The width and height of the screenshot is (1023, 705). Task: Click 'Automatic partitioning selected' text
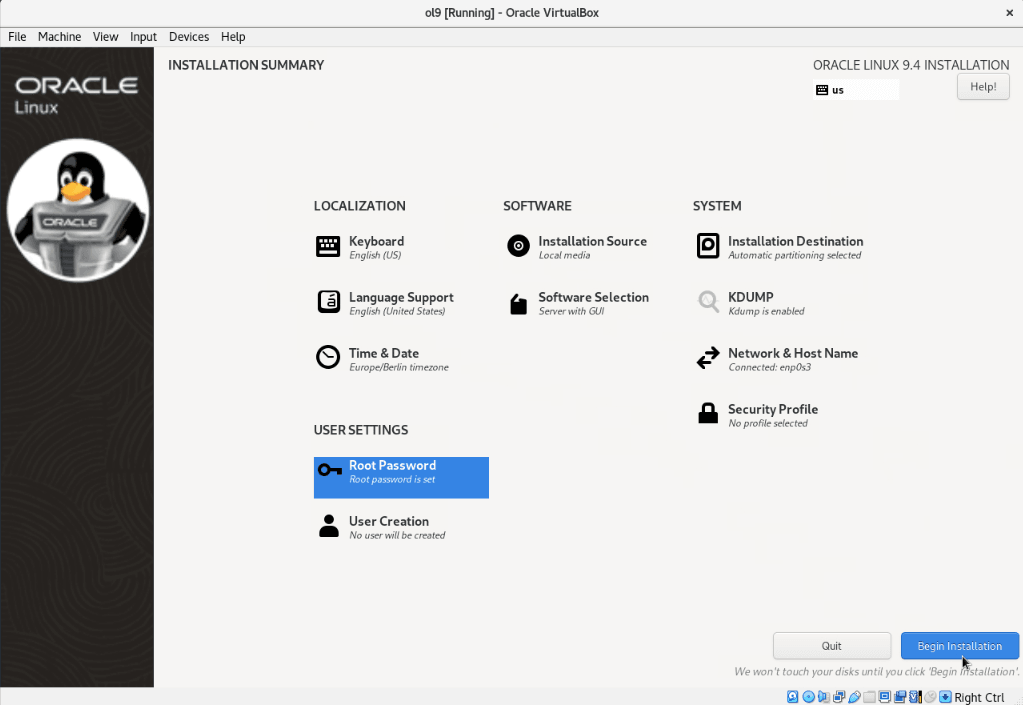pos(794,255)
